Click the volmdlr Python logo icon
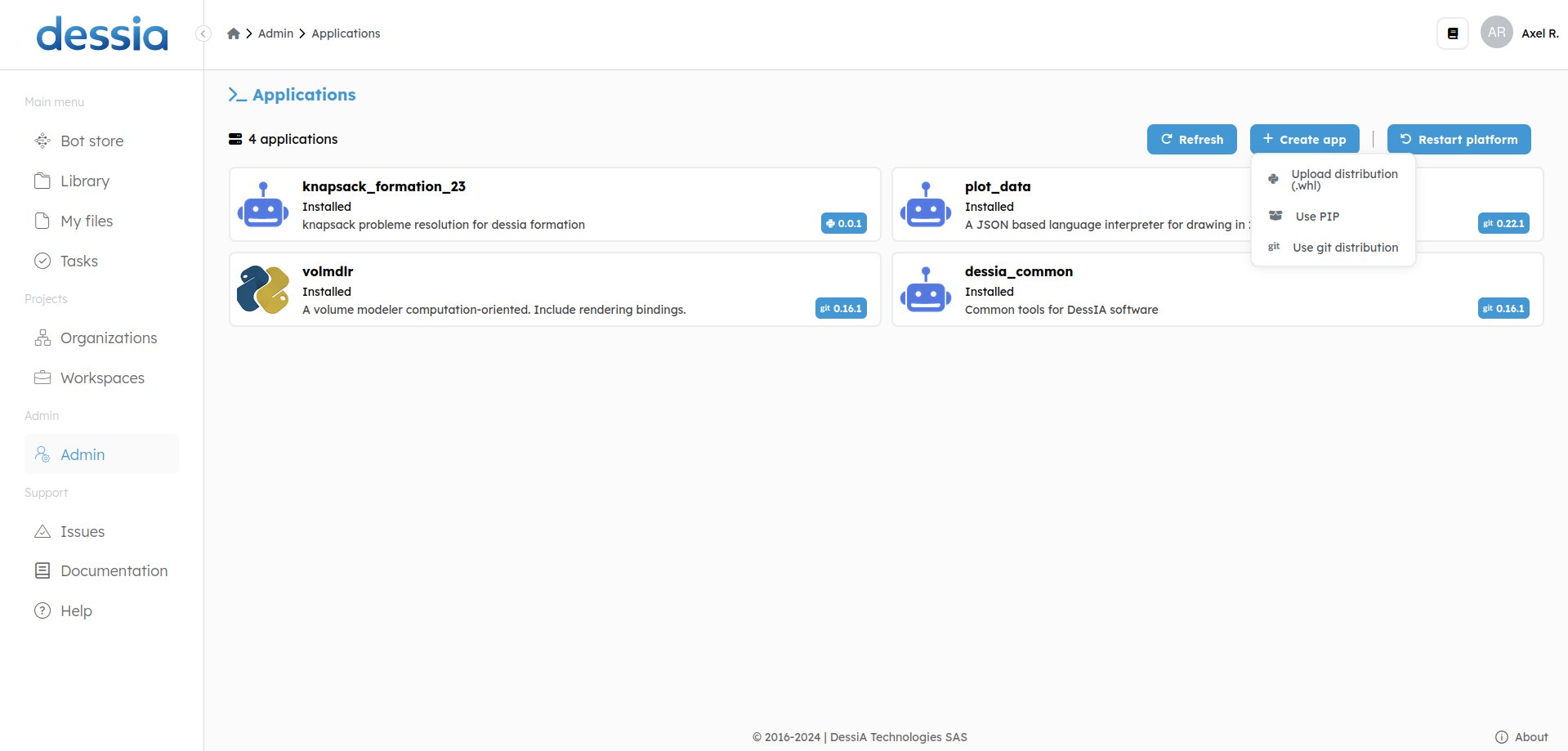Viewport: 1568px width, 751px height. point(263,289)
